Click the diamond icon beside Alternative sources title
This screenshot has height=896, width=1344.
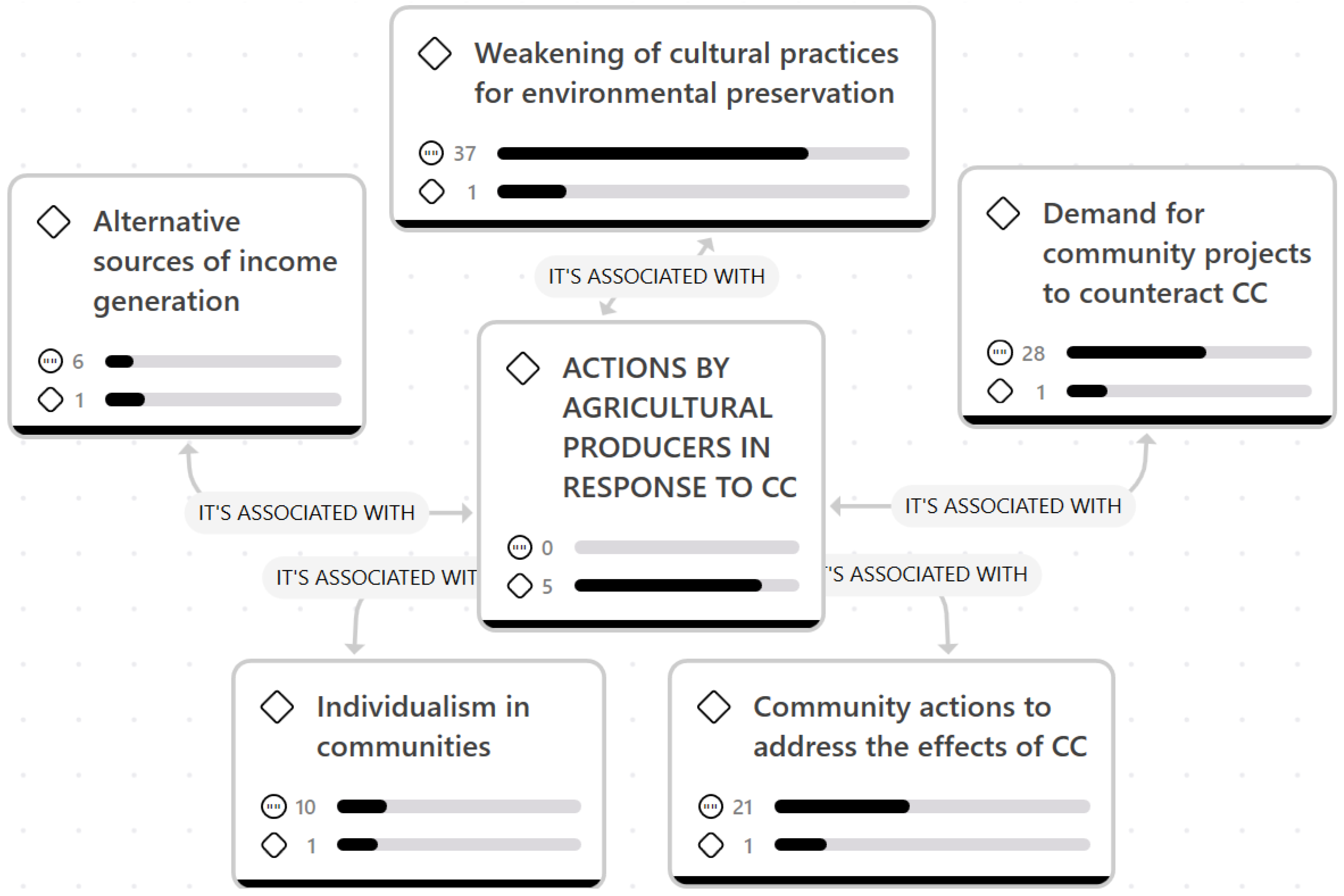click(x=54, y=222)
